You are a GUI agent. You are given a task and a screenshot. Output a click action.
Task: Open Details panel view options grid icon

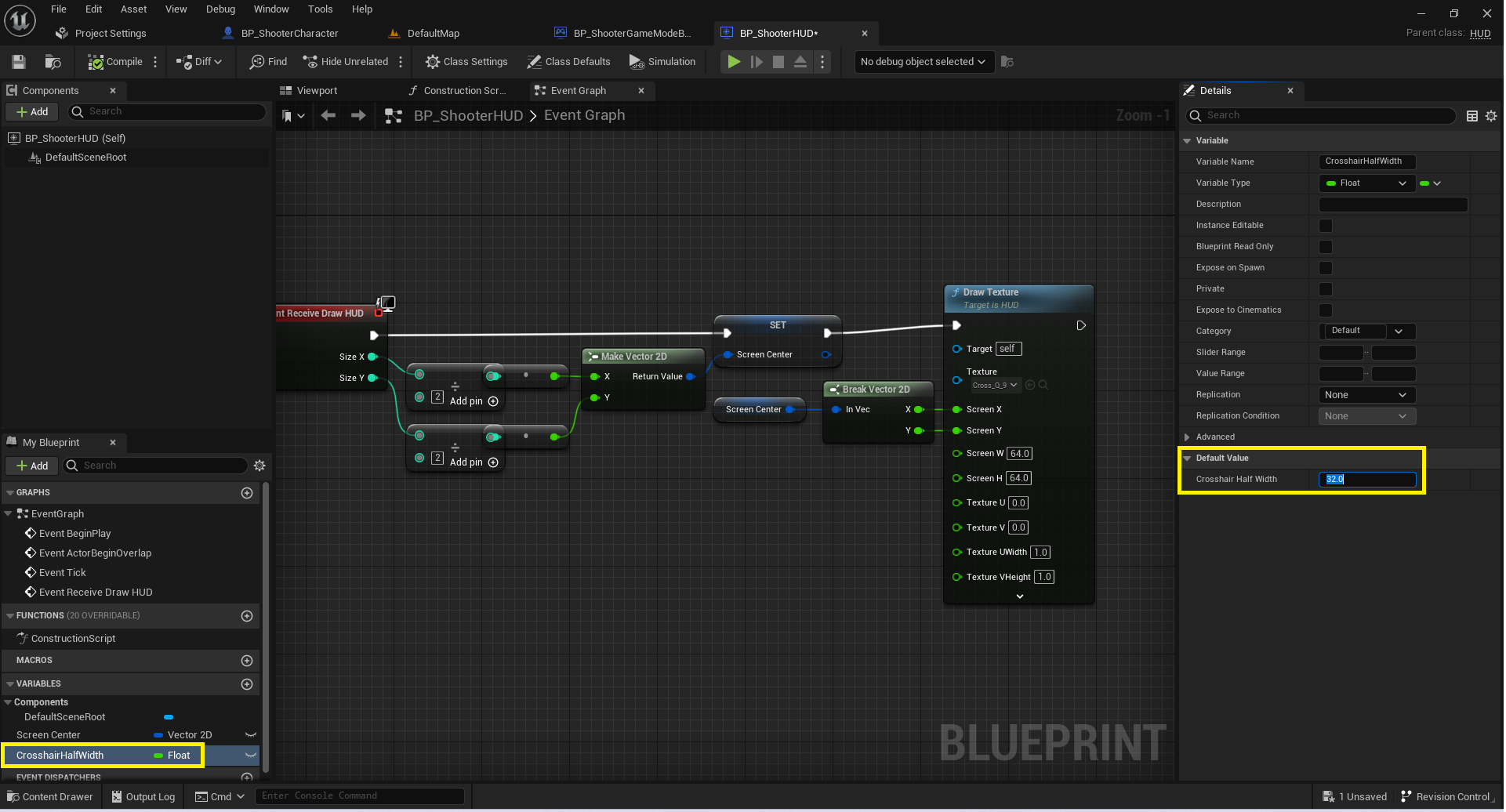[x=1472, y=116]
